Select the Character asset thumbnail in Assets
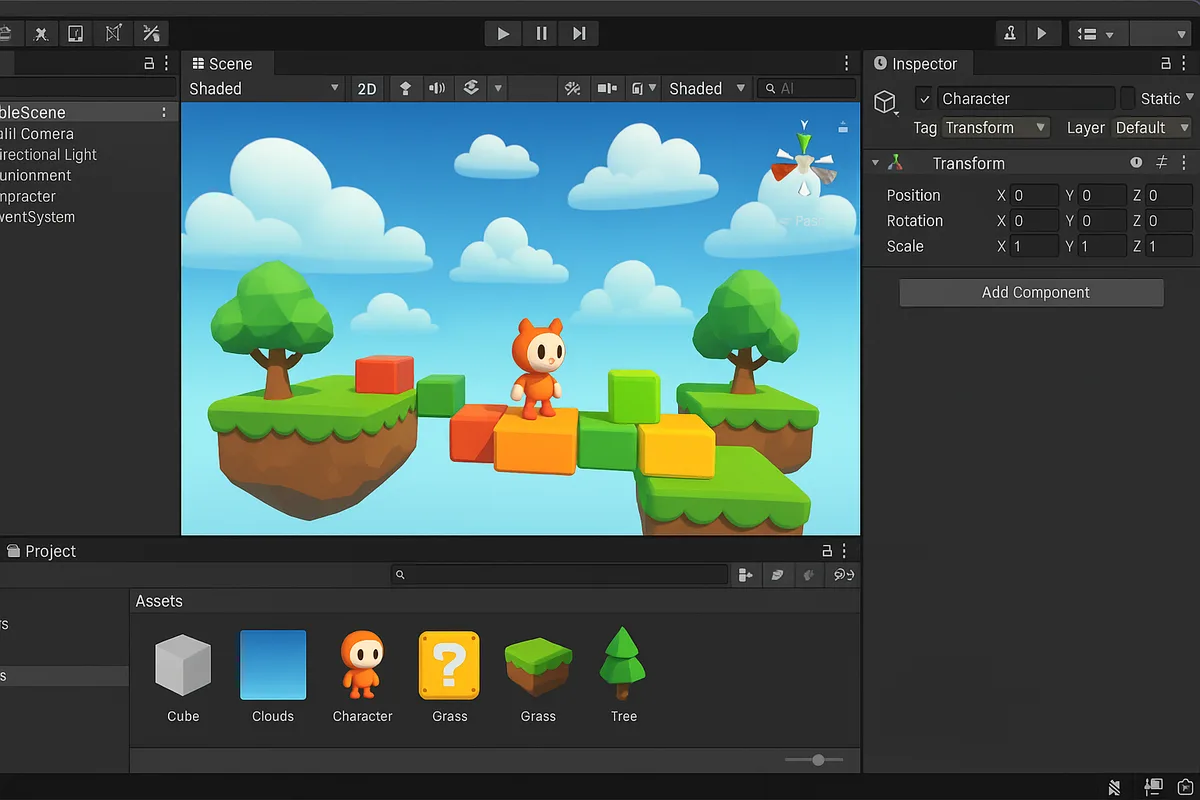The image size is (1200, 800). tap(362, 663)
